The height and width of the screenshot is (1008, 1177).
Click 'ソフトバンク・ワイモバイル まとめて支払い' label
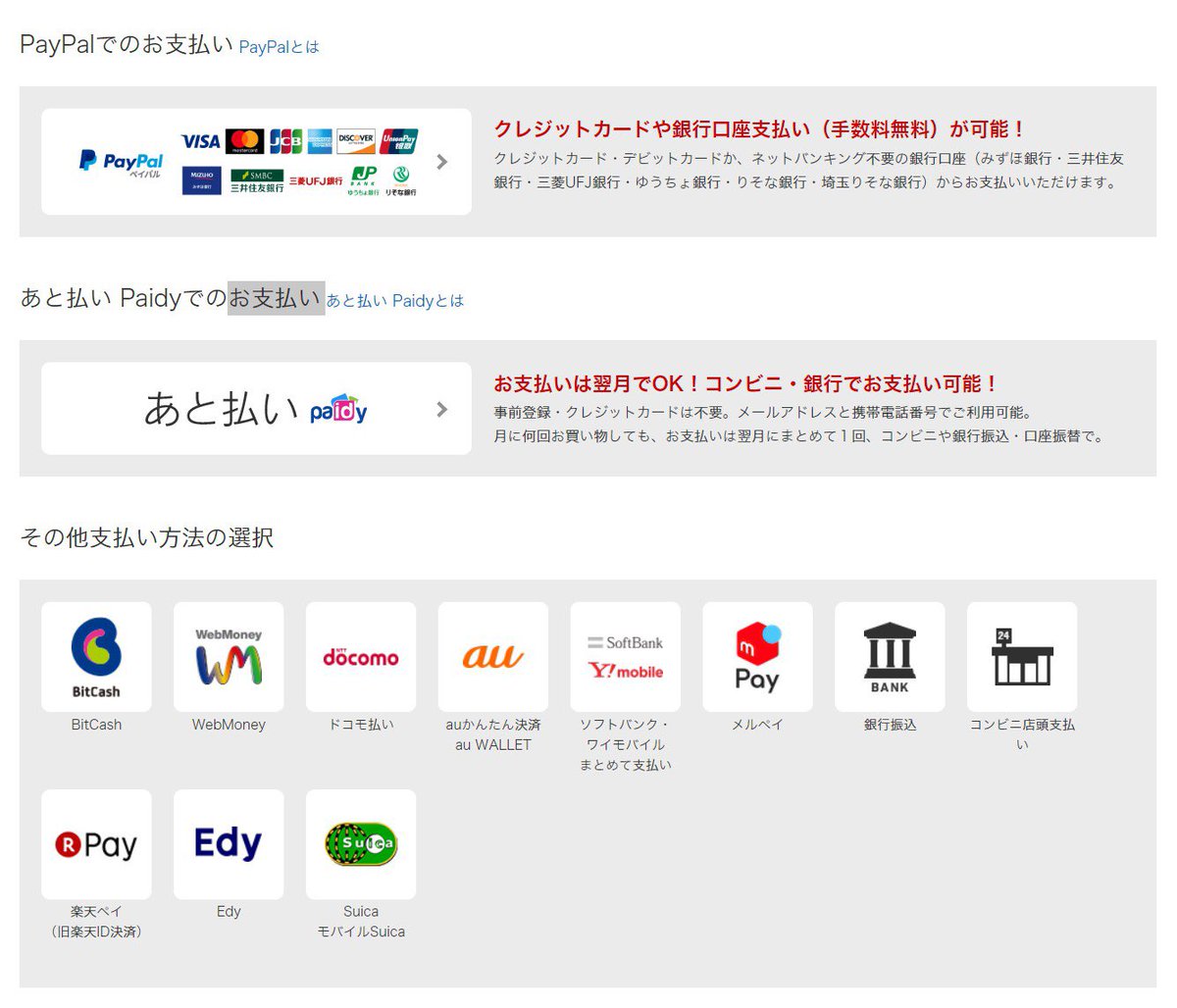(x=626, y=744)
